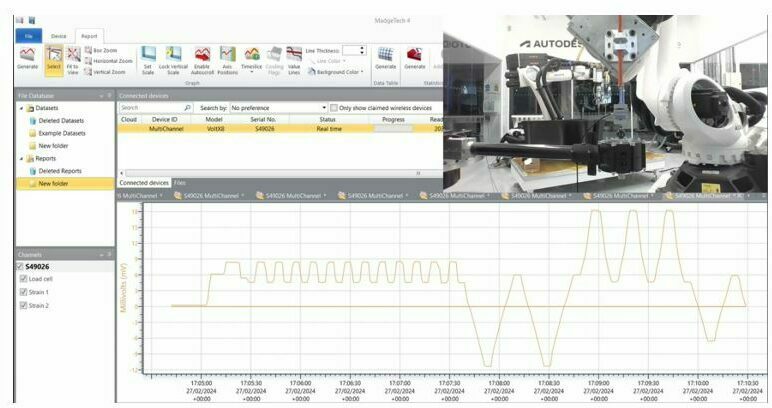Select the Example Datasets folder

61,133
